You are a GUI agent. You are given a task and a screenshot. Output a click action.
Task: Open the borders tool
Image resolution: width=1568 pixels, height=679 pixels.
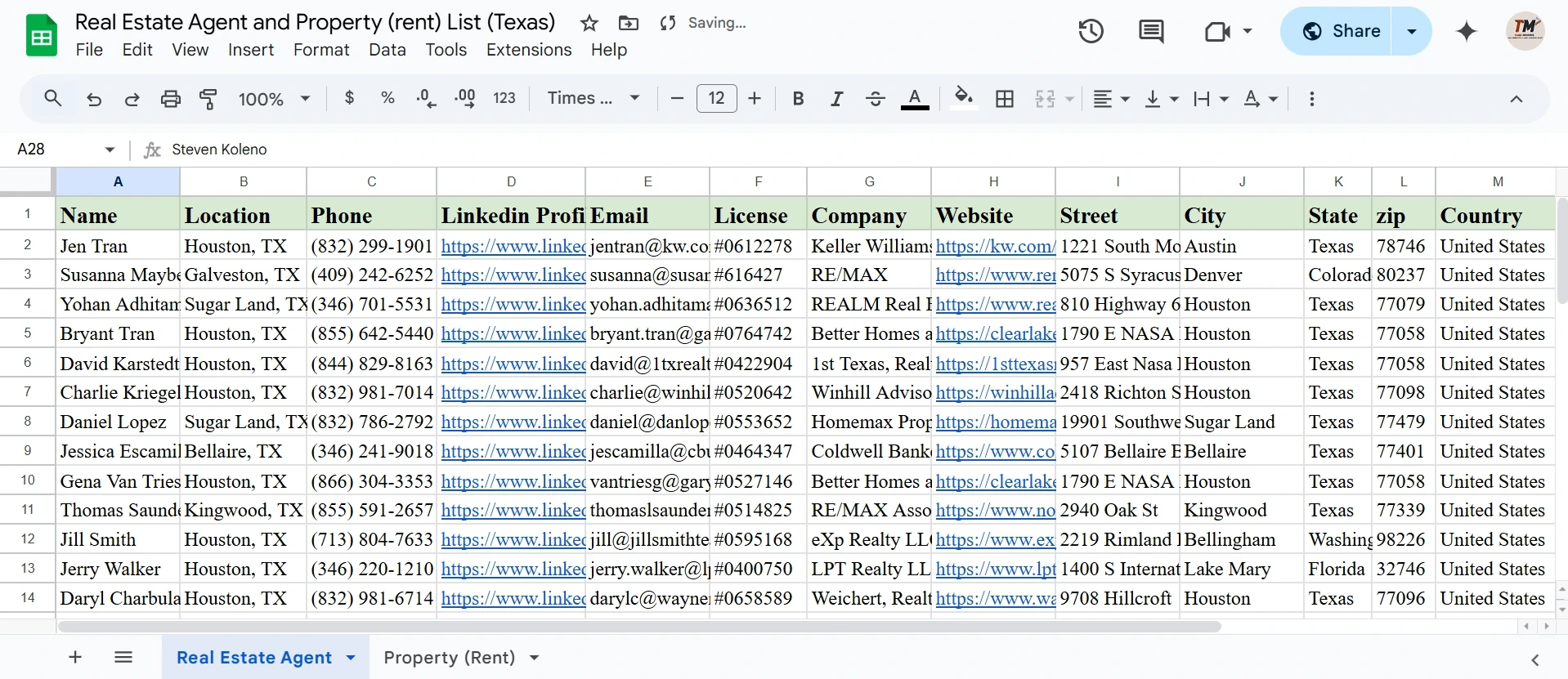point(1005,99)
